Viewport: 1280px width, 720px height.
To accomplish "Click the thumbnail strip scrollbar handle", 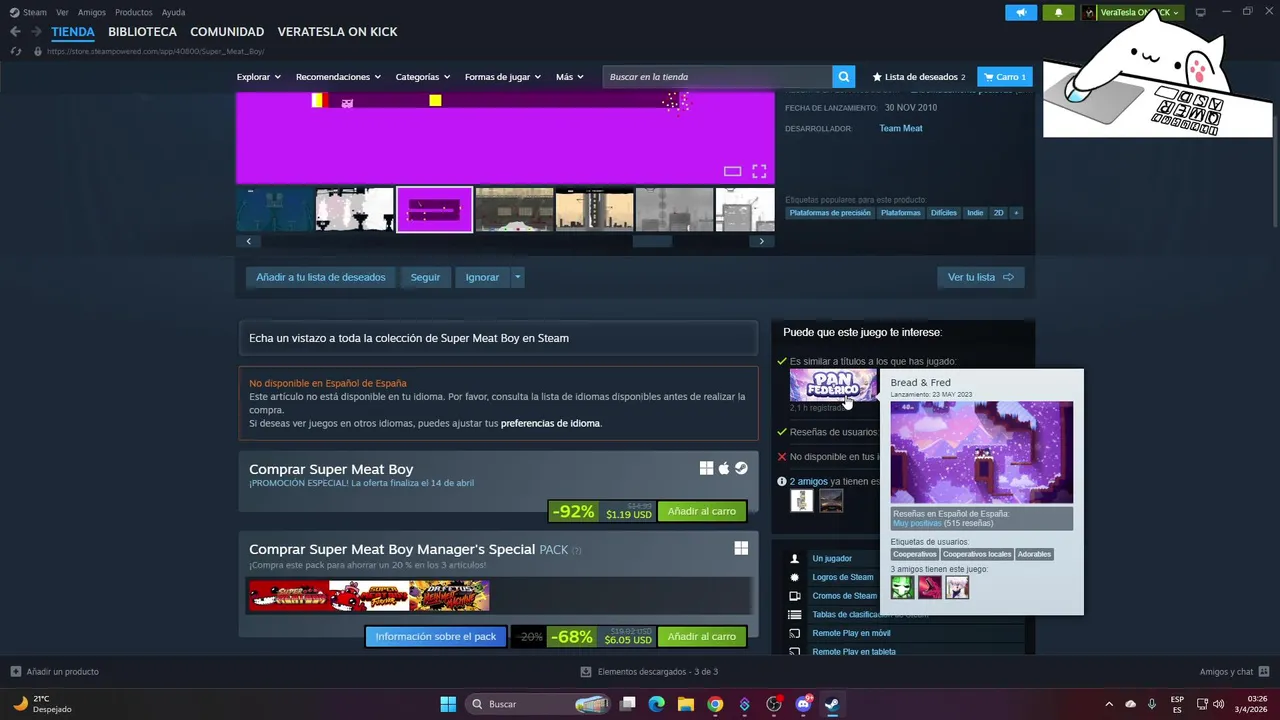I will (x=652, y=241).
